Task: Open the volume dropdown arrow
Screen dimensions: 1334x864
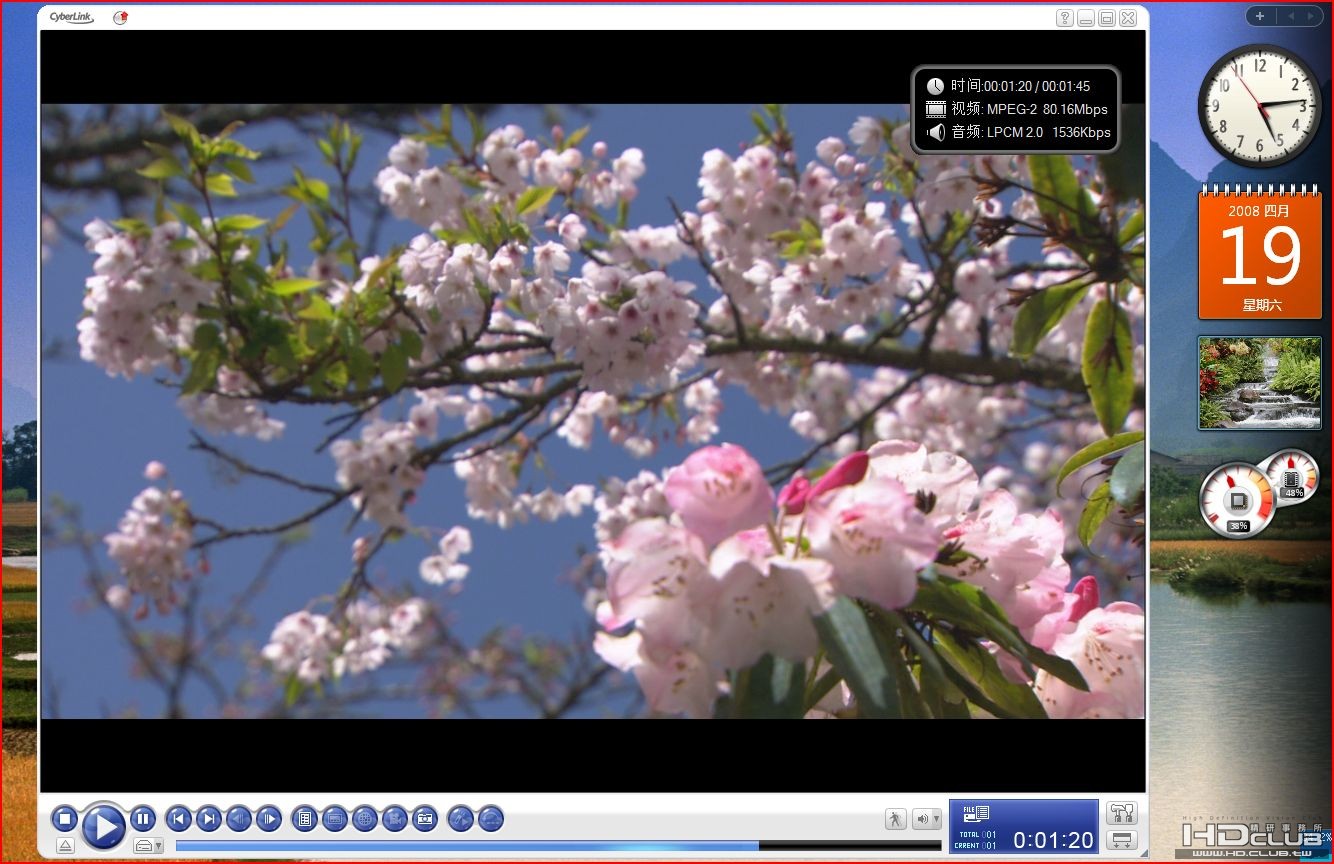Action: click(x=936, y=819)
